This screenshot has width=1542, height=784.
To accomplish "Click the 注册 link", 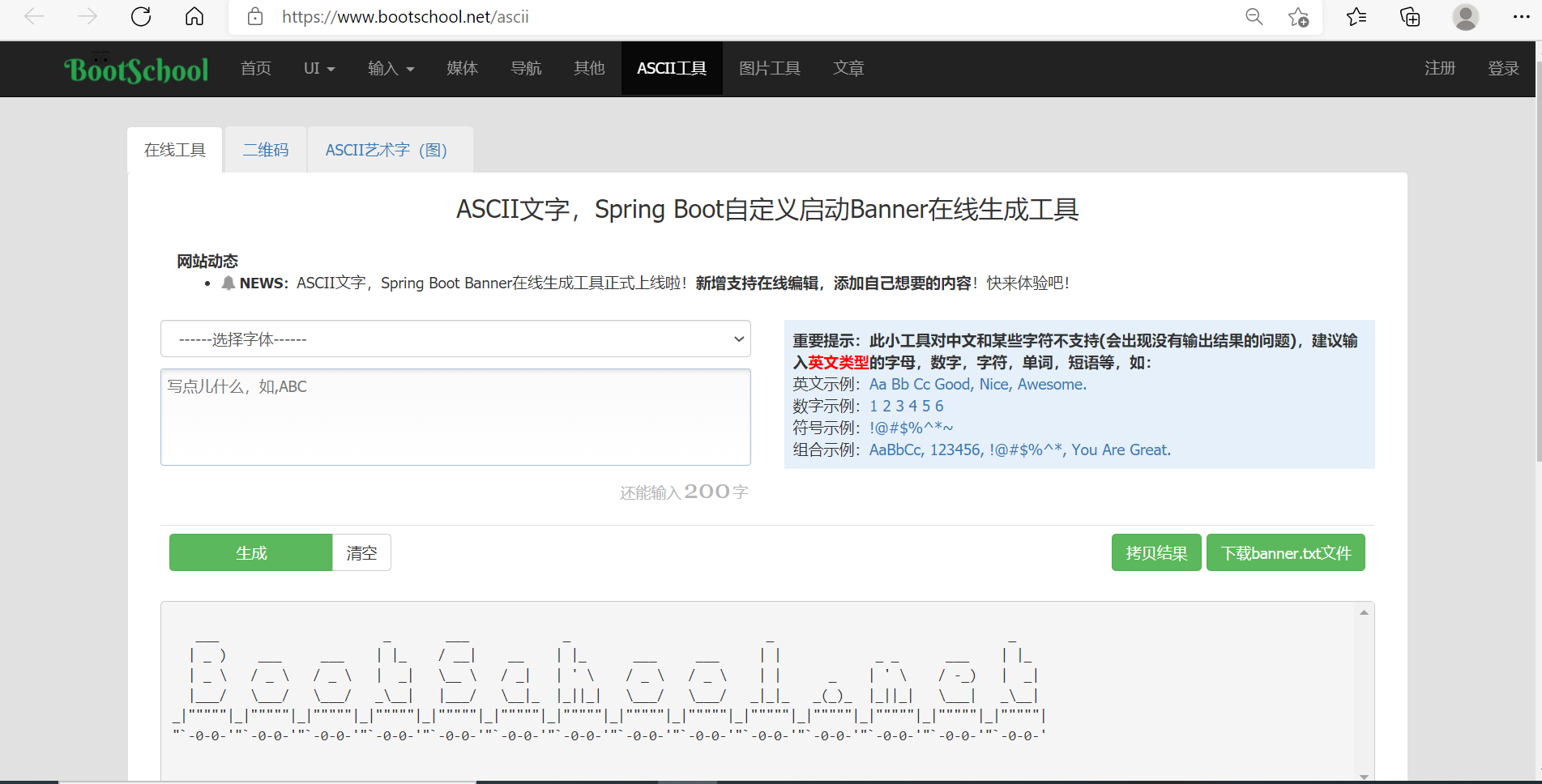I will pyautogui.click(x=1440, y=69).
